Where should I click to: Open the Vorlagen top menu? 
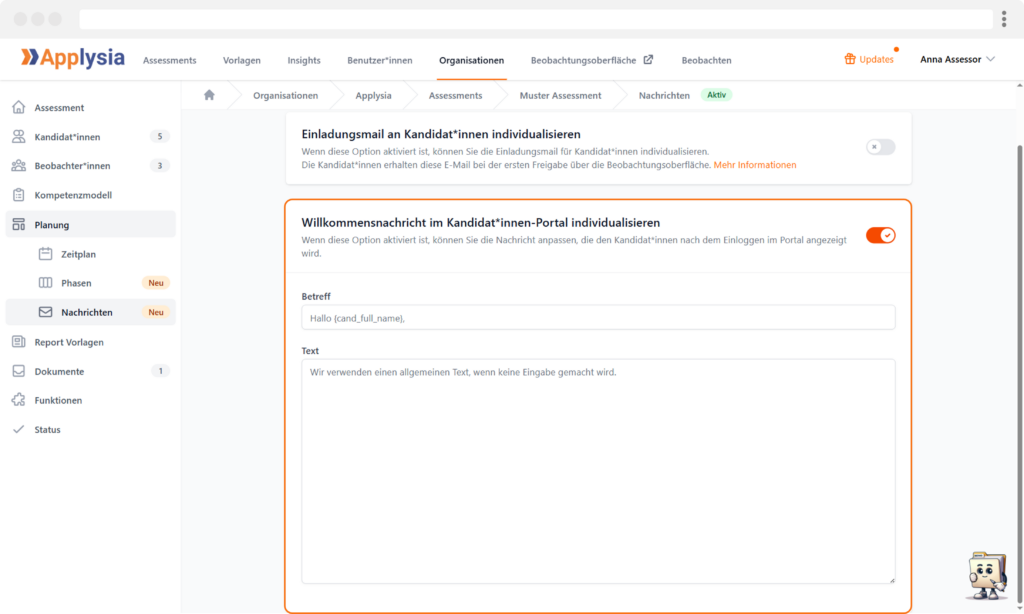tap(242, 60)
